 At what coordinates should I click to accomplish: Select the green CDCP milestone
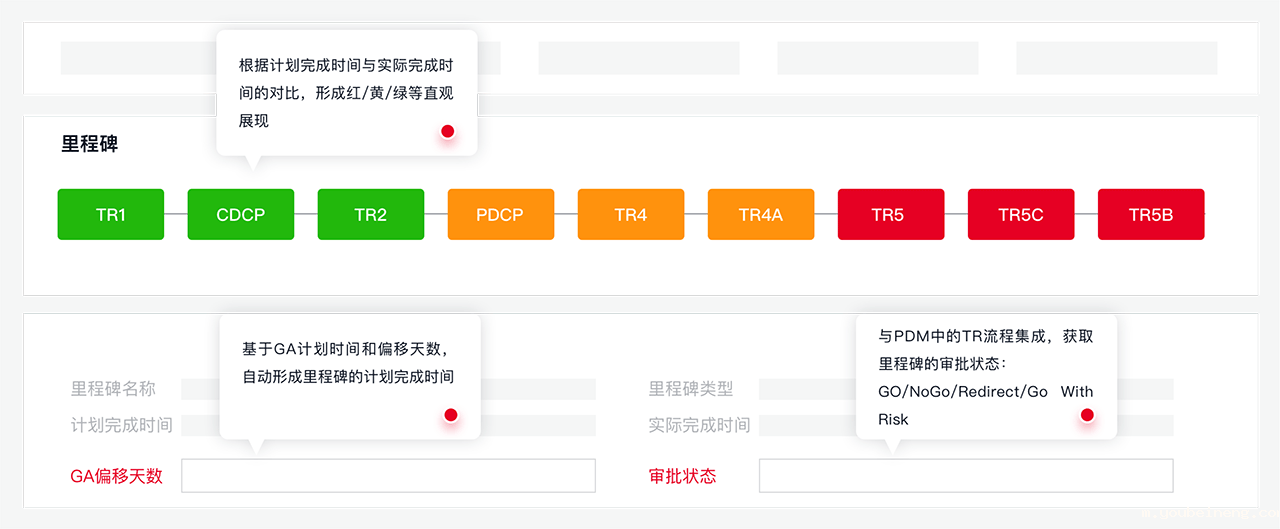click(241, 214)
